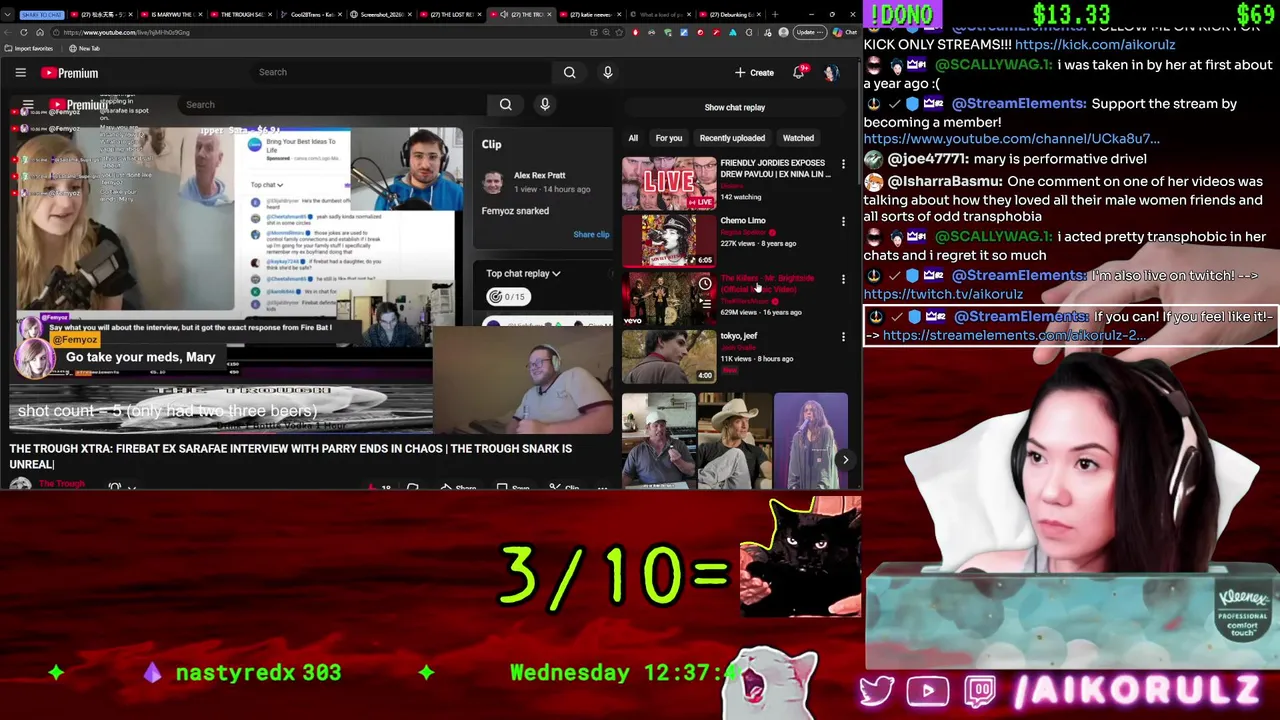Image resolution: width=1280 pixels, height=720 pixels.
Task: Click the Create button in YouTube header
Action: coord(754,72)
